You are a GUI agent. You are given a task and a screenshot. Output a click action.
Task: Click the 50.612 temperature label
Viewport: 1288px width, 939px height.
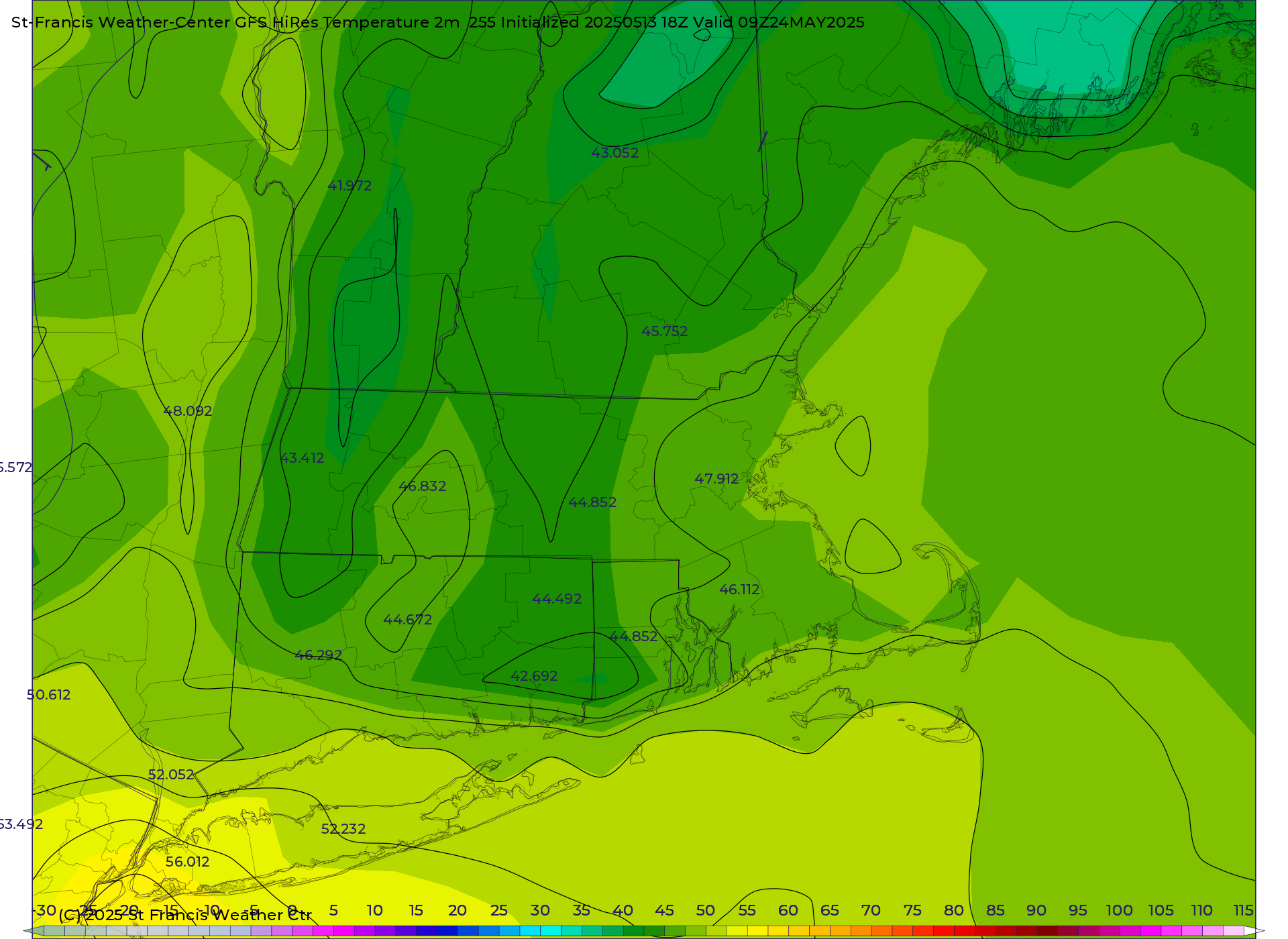(x=48, y=695)
